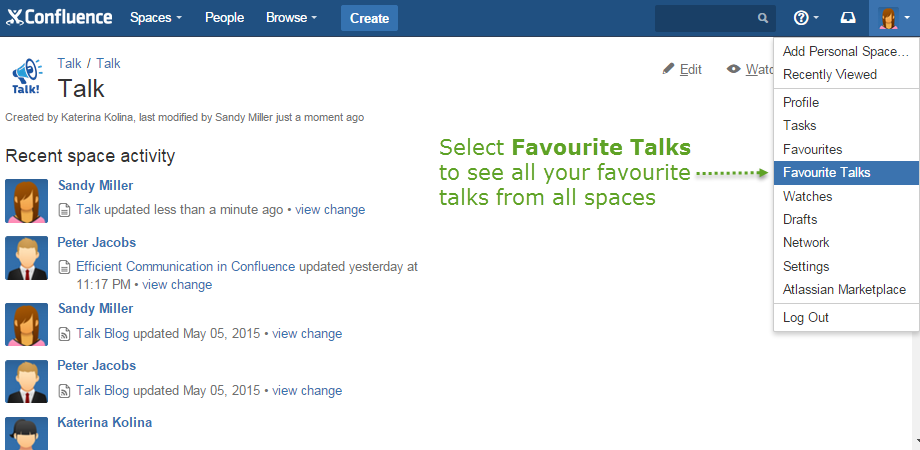This screenshot has height=450, width=920.
Task: Click in the header search field
Action: [x=705, y=18]
